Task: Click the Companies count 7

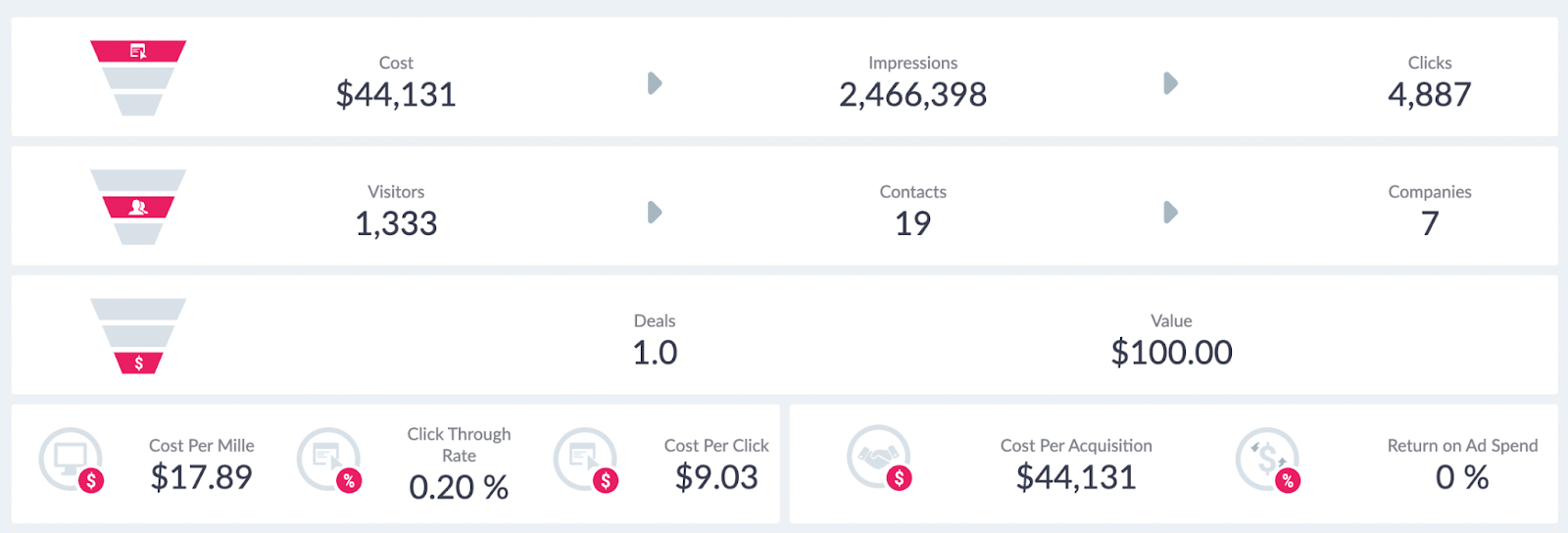Action: coord(1430,224)
